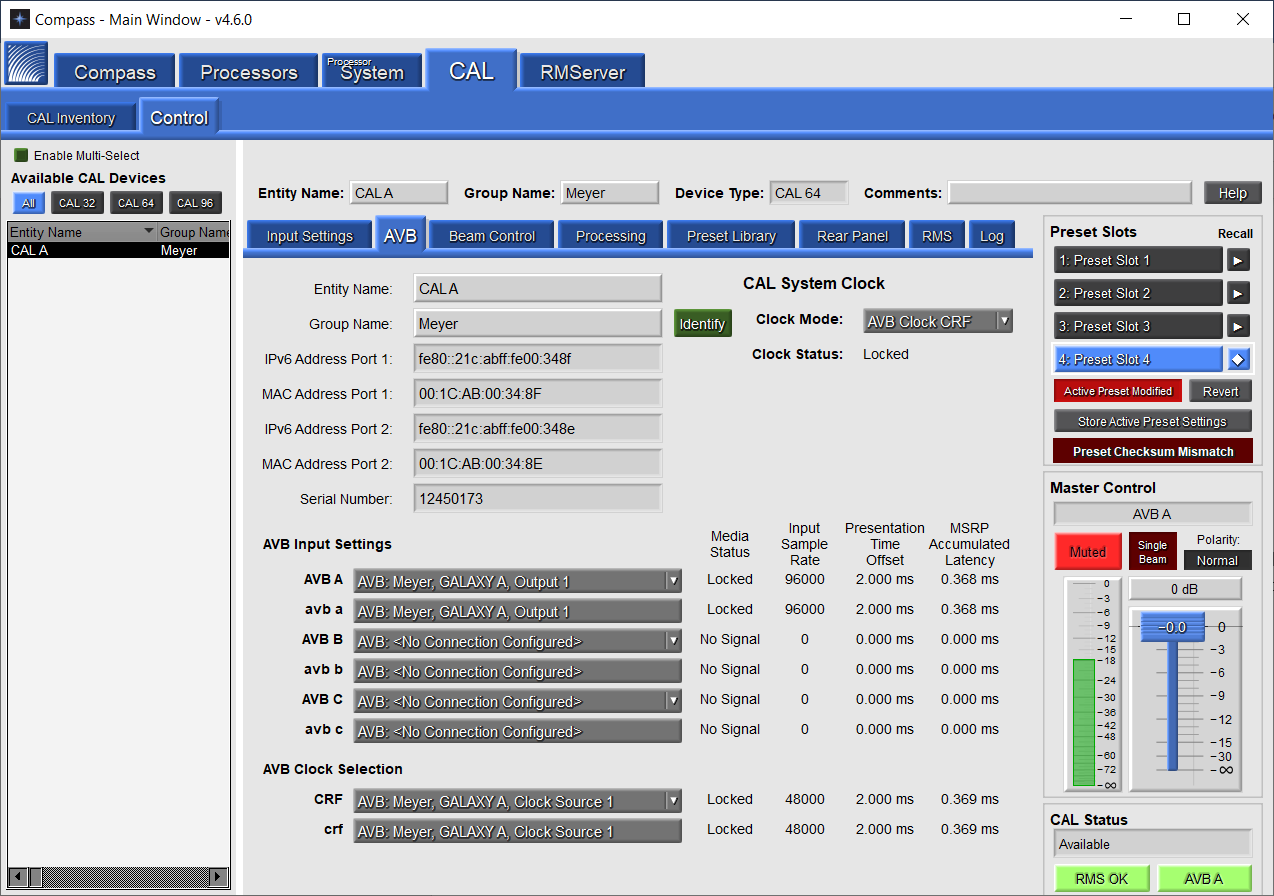Open the Preset Library tab
1274x896 pixels.
coord(731,236)
